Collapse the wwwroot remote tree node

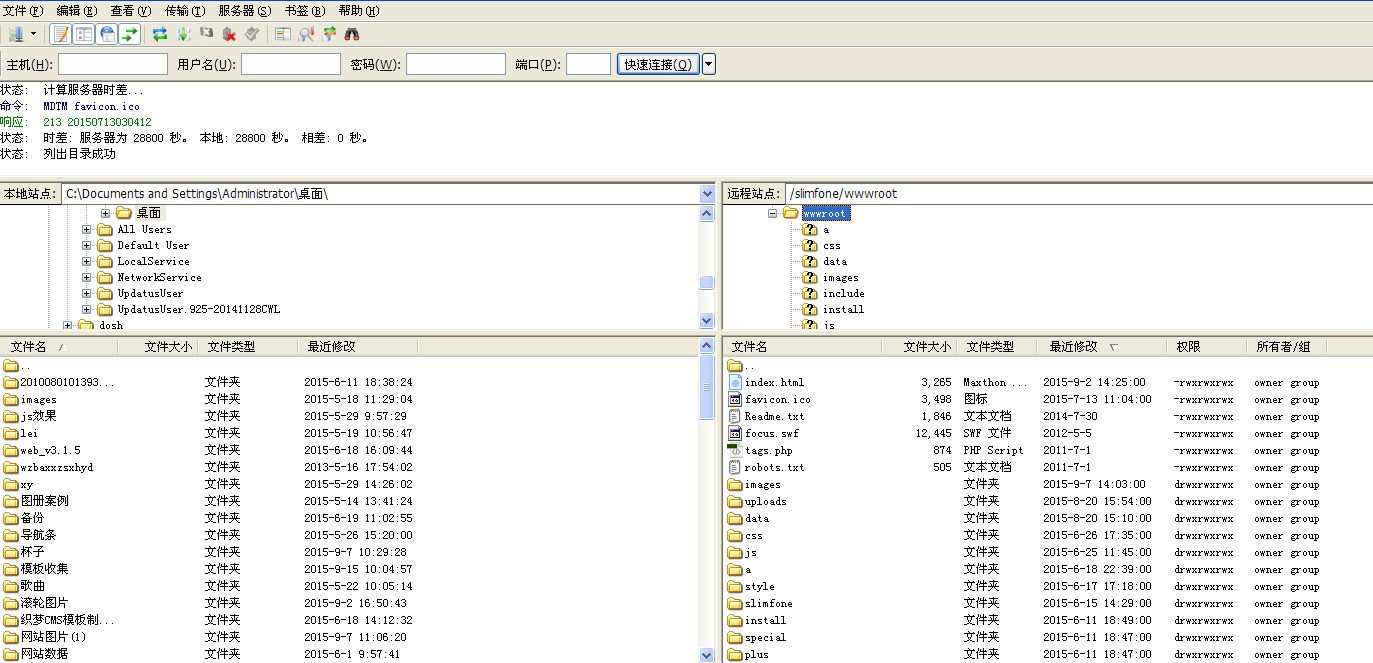(x=773, y=213)
